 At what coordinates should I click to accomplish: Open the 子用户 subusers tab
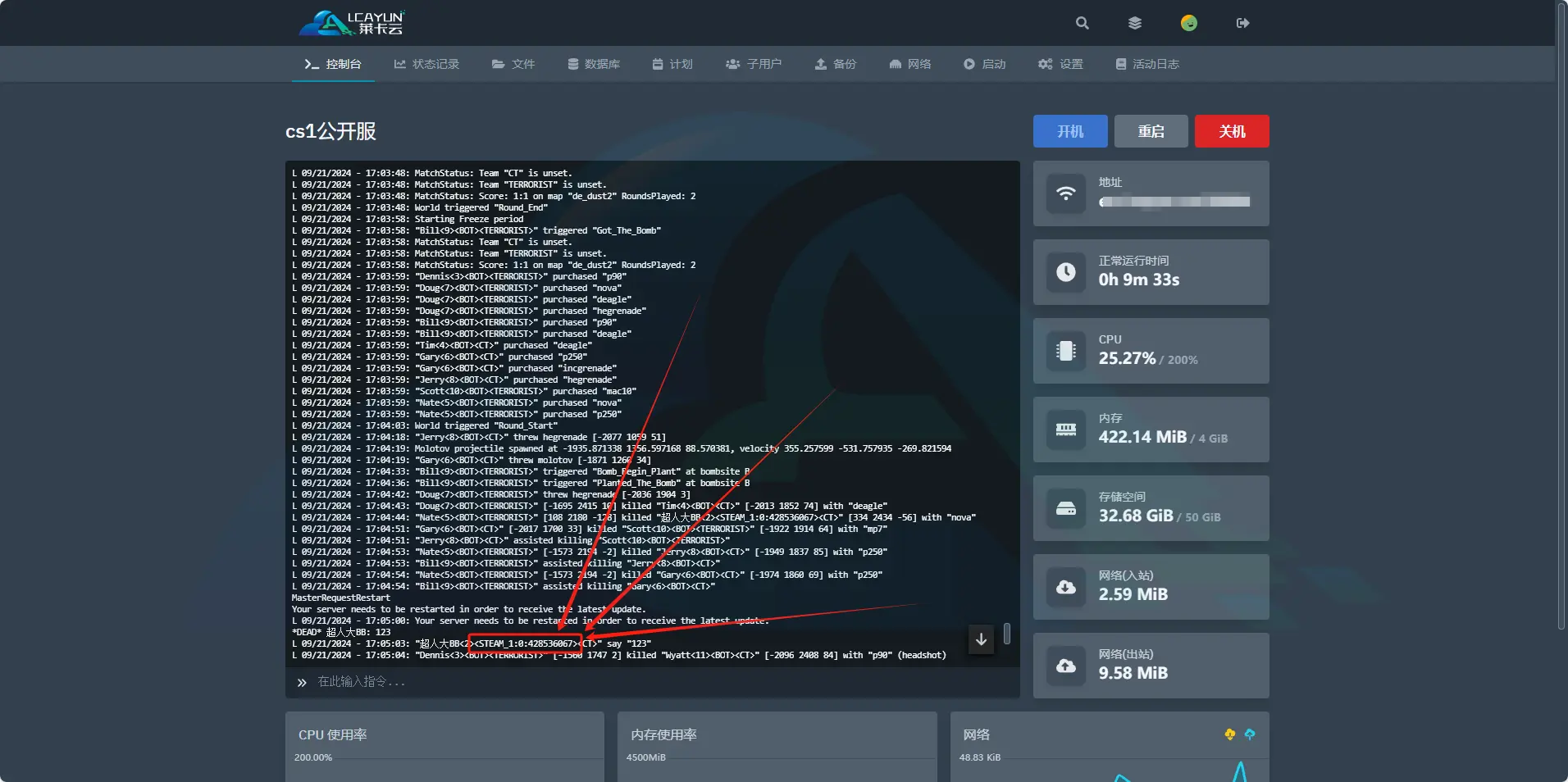[754, 64]
